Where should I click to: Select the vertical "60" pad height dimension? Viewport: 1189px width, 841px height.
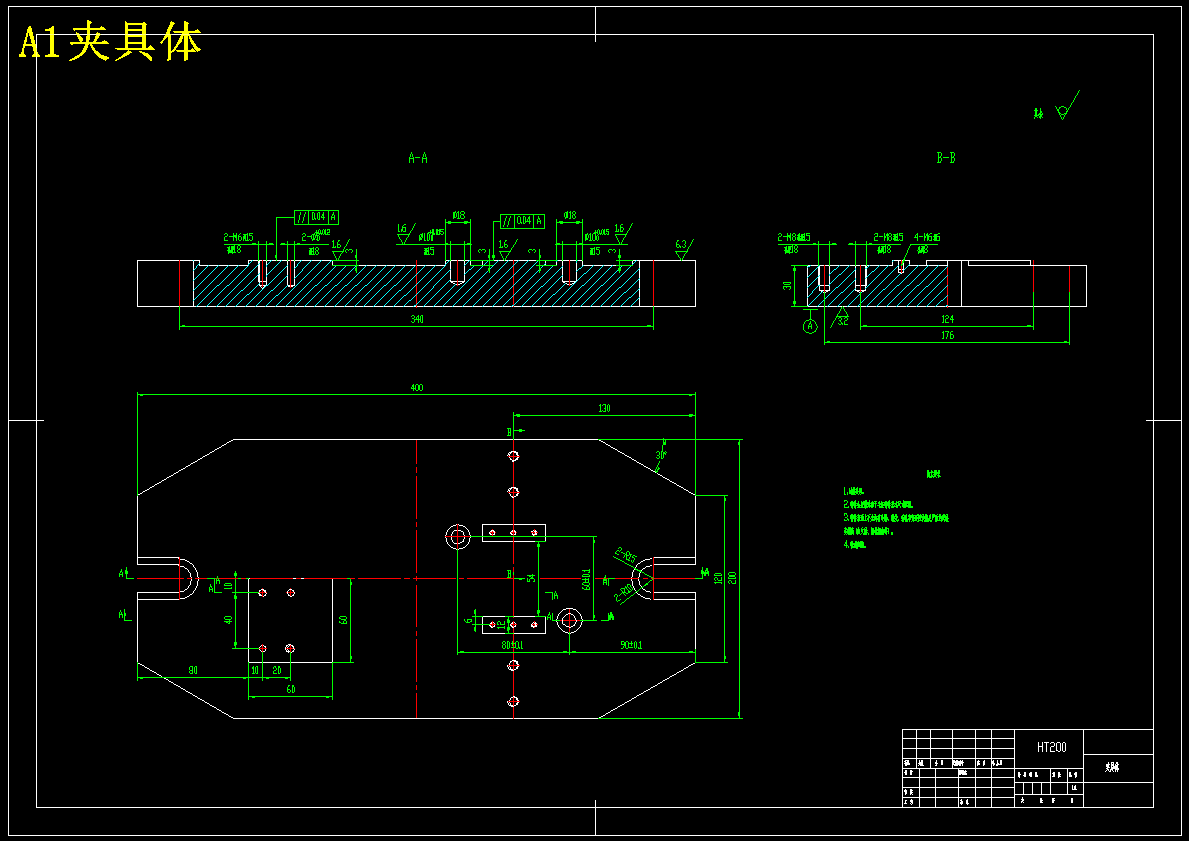(x=344, y=620)
